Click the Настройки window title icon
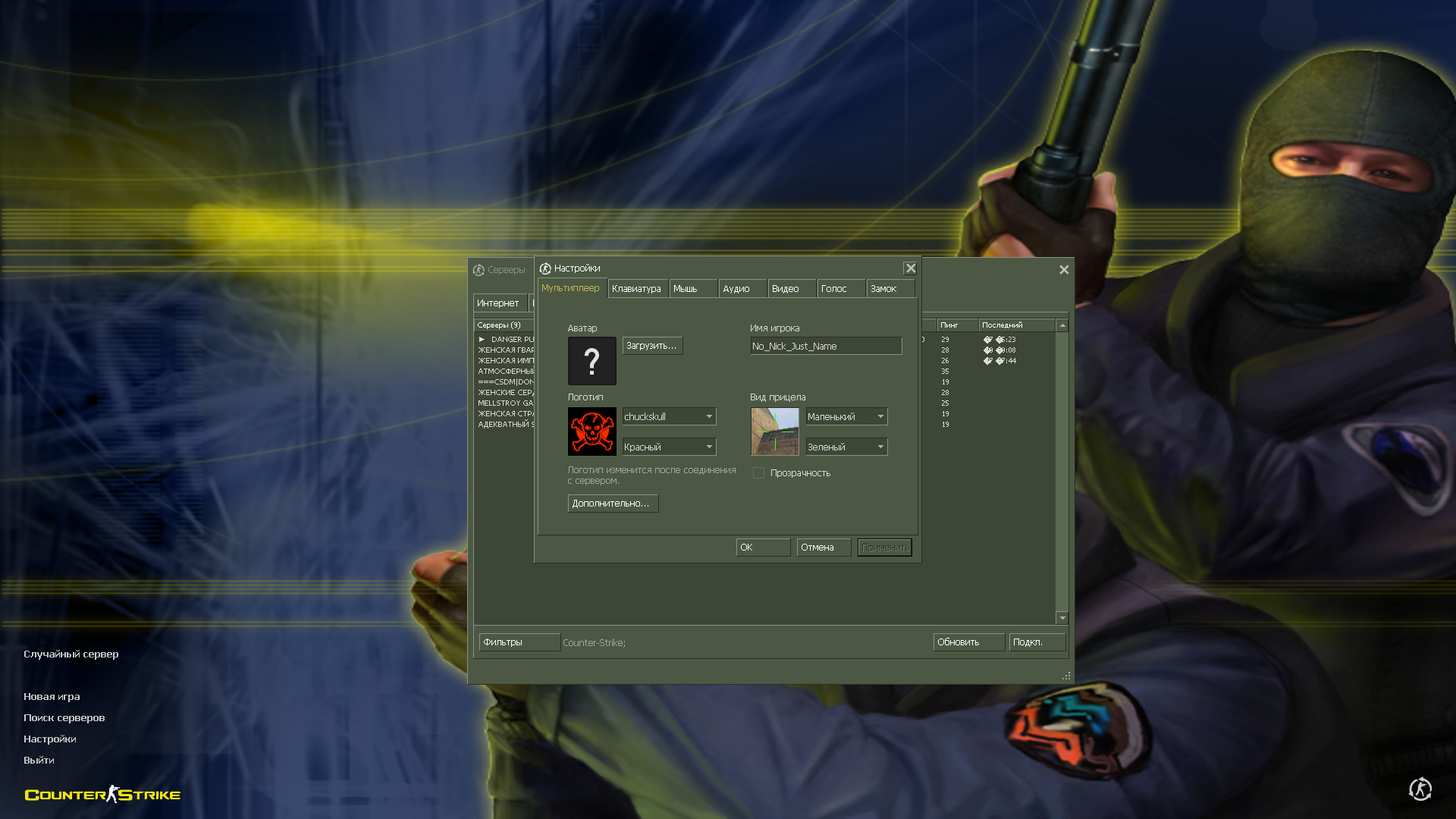1456x819 pixels. coord(545,268)
